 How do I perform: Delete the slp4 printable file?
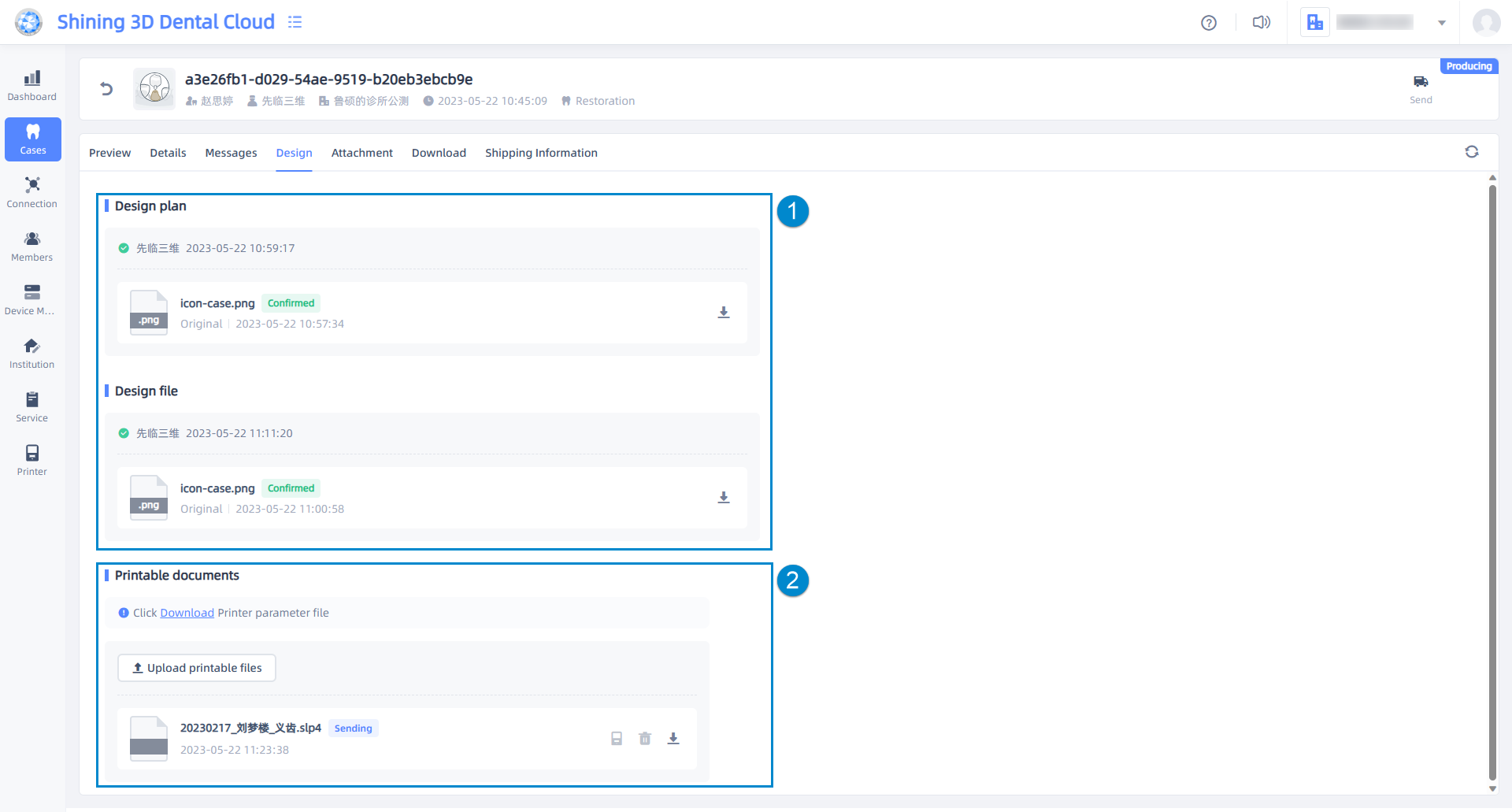coord(645,739)
